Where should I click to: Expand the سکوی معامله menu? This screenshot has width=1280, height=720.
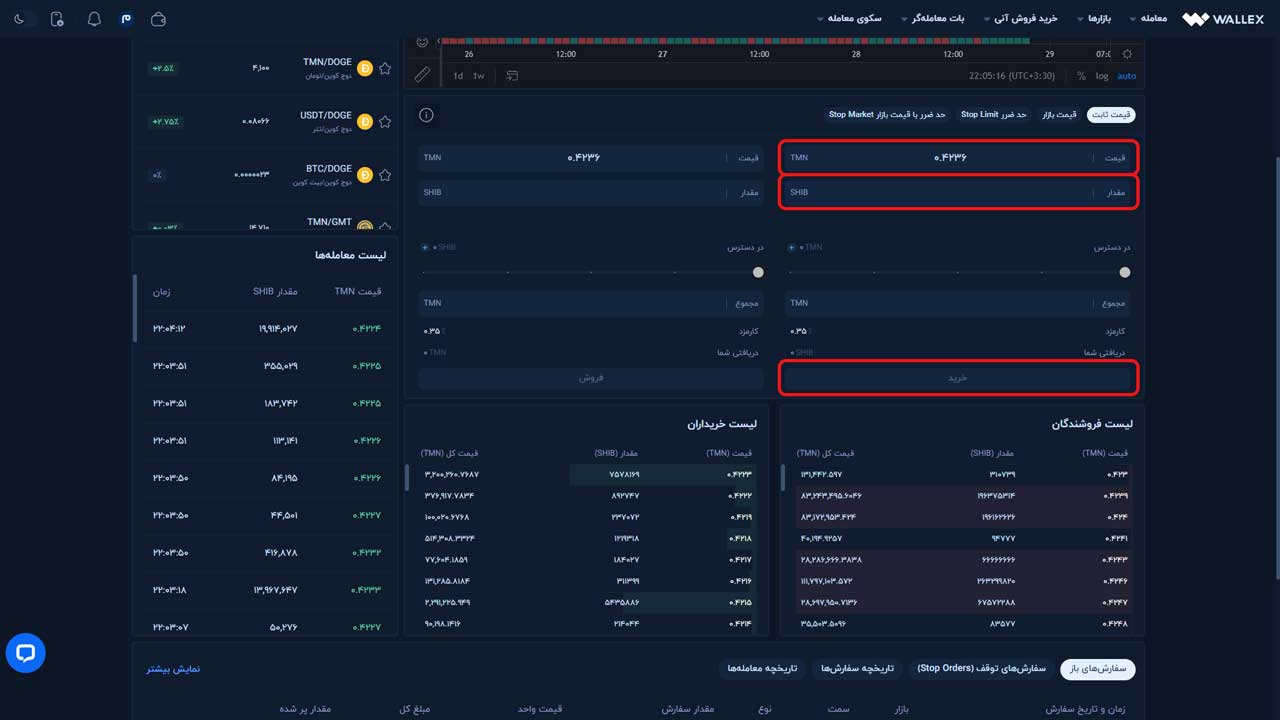(849, 19)
